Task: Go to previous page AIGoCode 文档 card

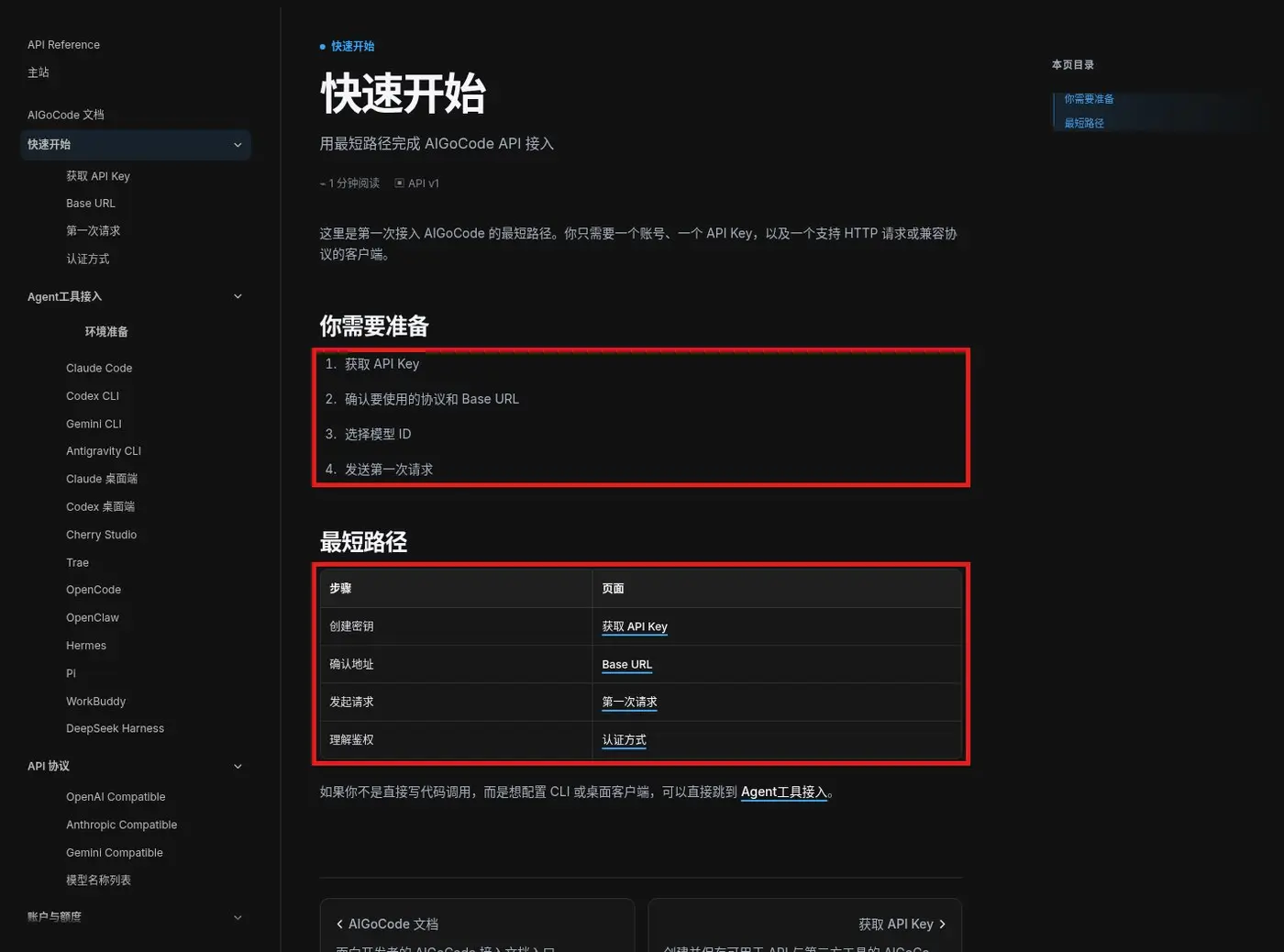Action: [x=477, y=925]
